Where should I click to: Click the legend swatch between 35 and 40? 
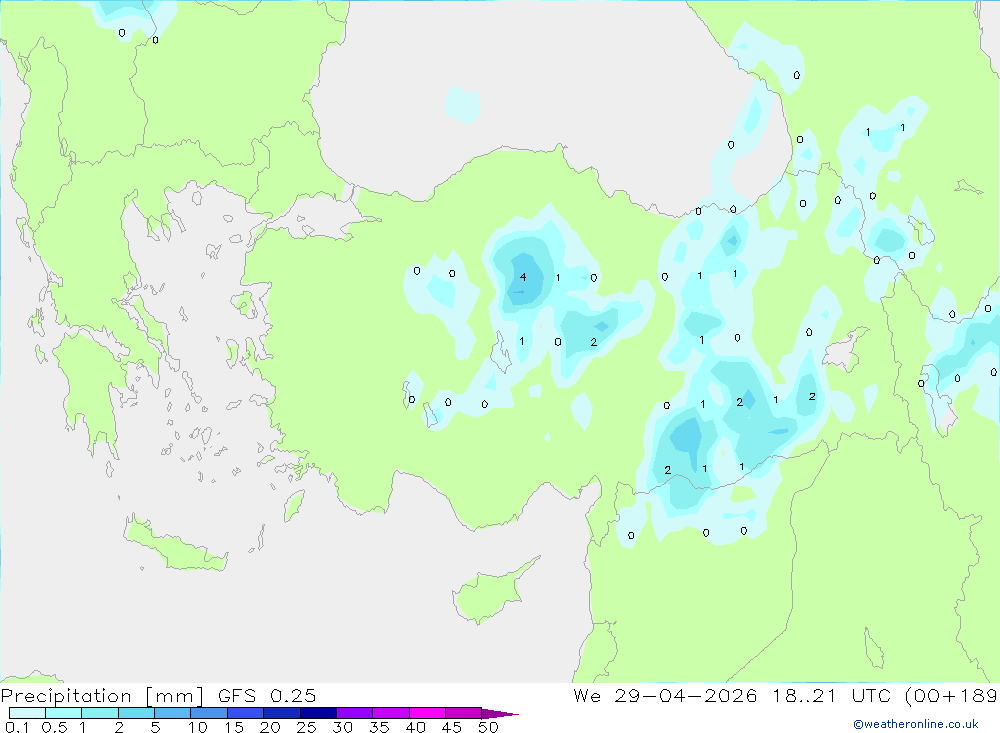[x=391, y=713]
